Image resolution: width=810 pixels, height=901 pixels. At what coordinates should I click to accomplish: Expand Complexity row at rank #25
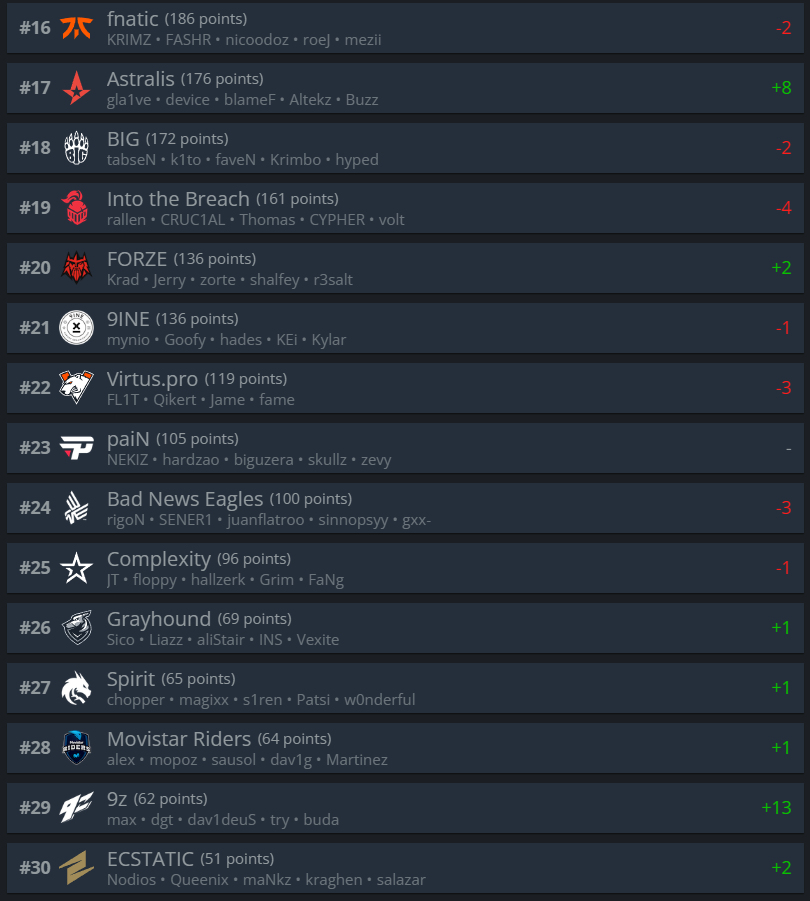tap(405, 568)
